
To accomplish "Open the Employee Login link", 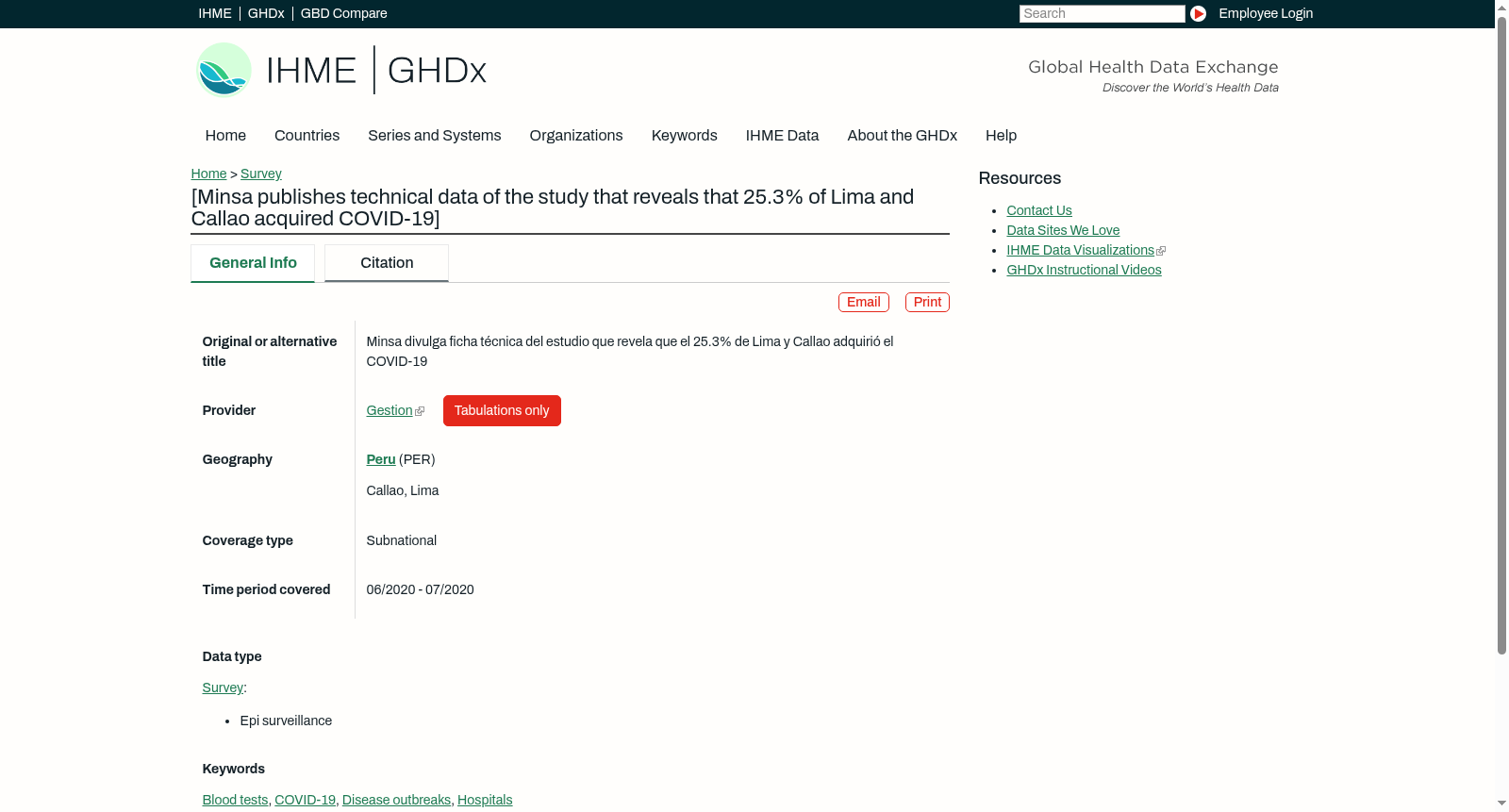I will point(1266,13).
